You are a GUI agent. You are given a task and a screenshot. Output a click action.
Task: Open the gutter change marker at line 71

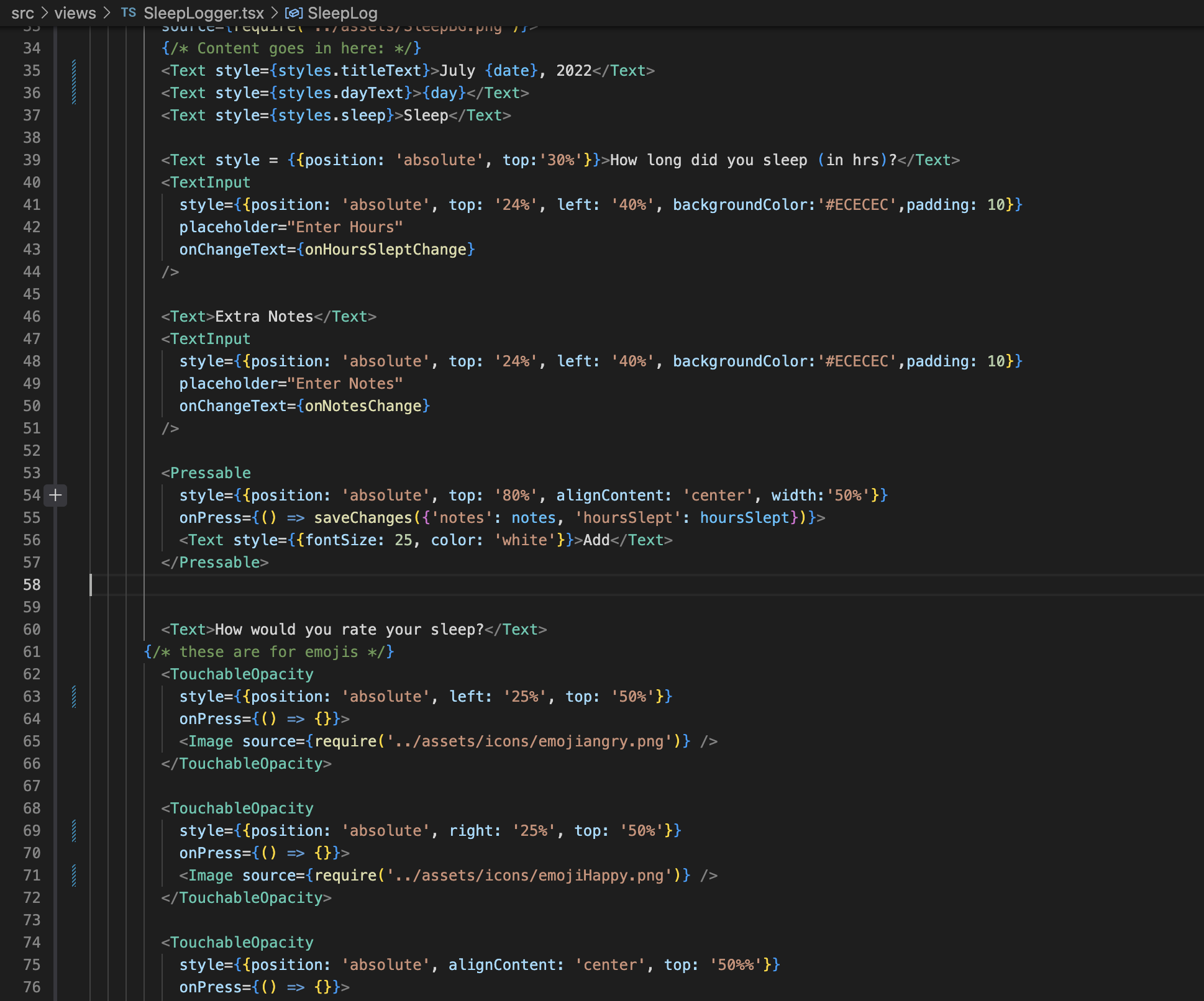click(74, 875)
